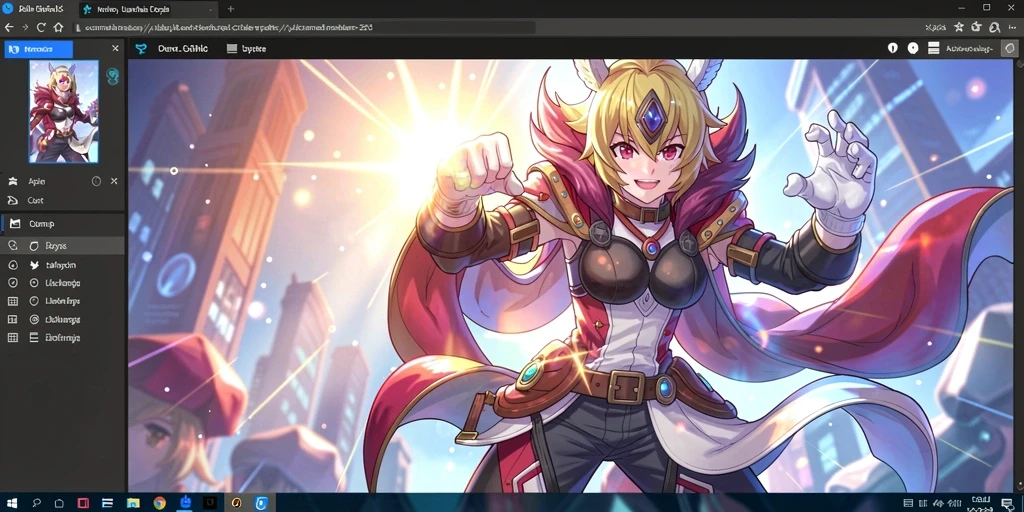Click the at-sign circle icon in the sidebar

34,319
